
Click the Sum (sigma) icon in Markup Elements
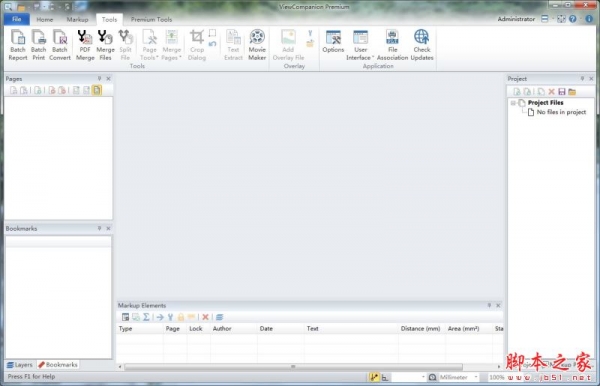coord(146,317)
